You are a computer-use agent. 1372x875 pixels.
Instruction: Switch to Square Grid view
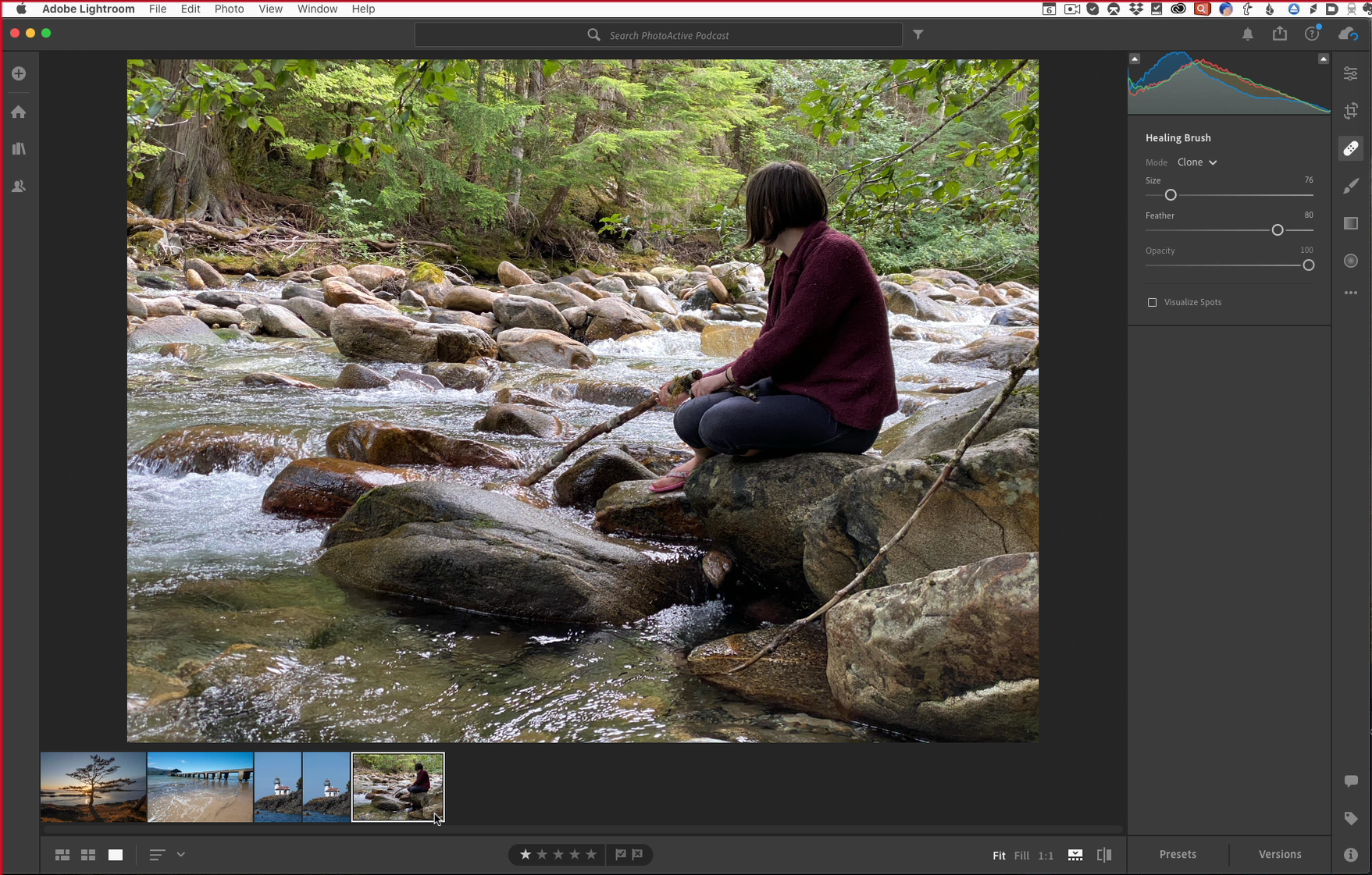[x=88, y=855]
